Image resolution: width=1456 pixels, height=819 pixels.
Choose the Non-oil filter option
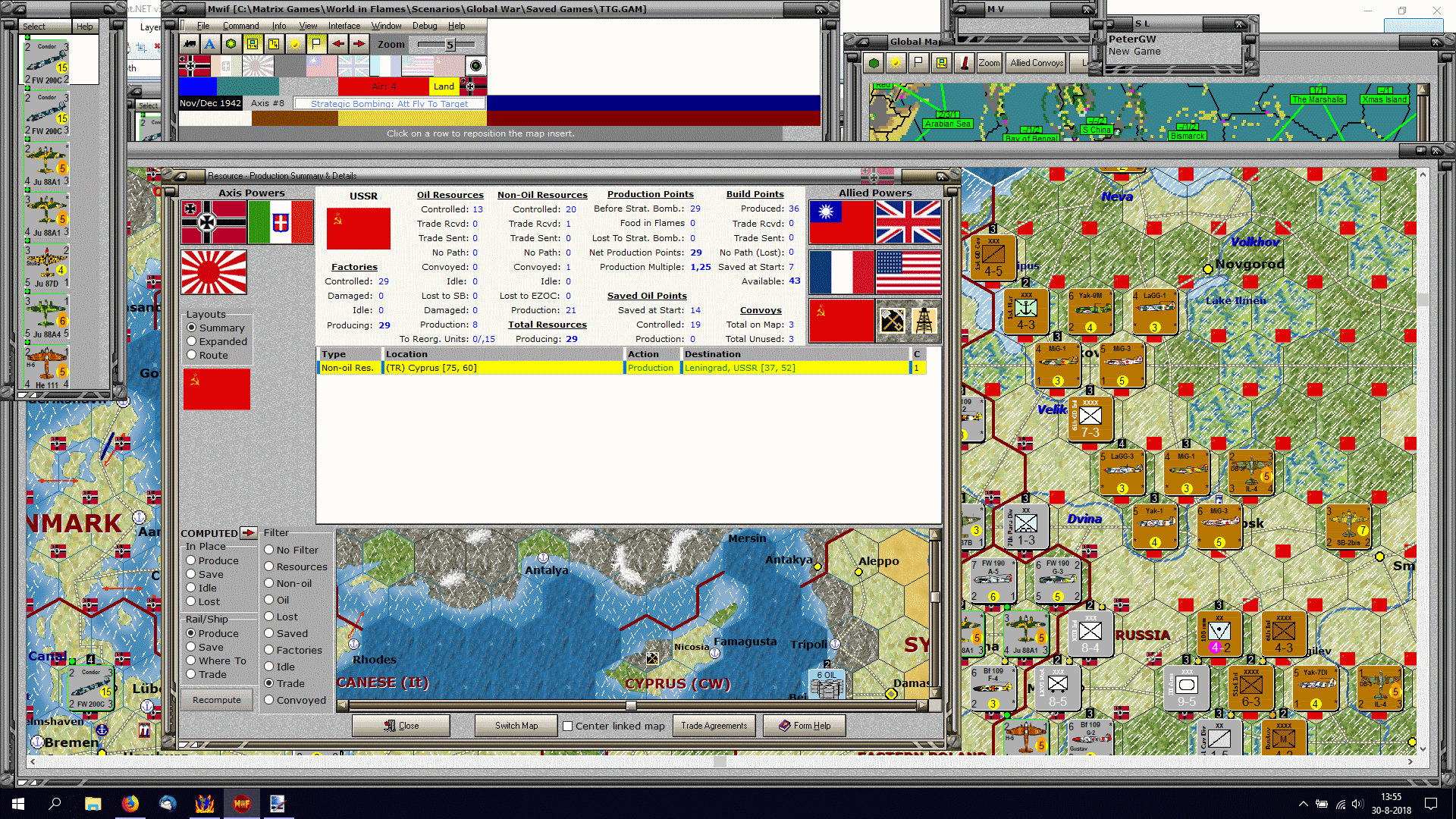pos(268,583)
